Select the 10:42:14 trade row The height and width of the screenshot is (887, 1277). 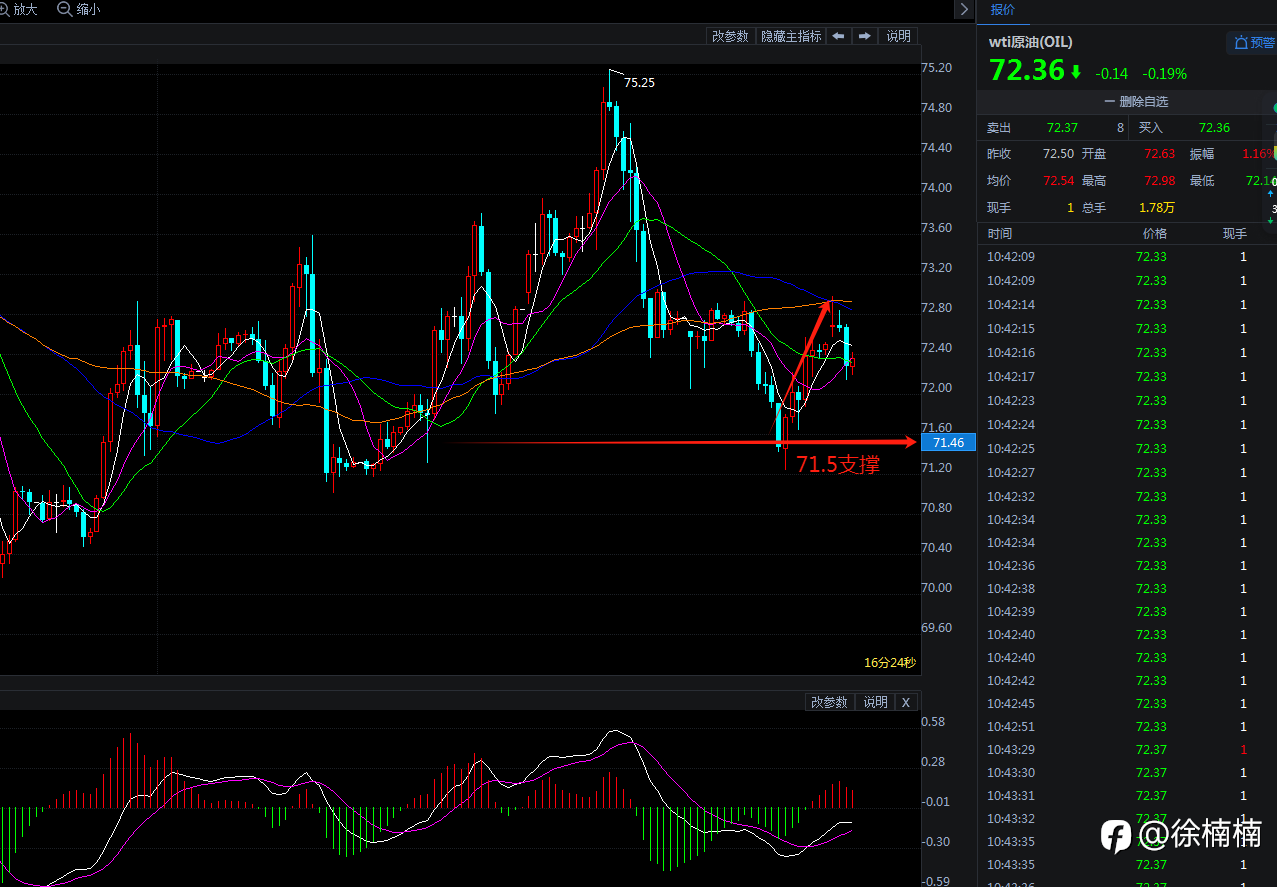1127,305
